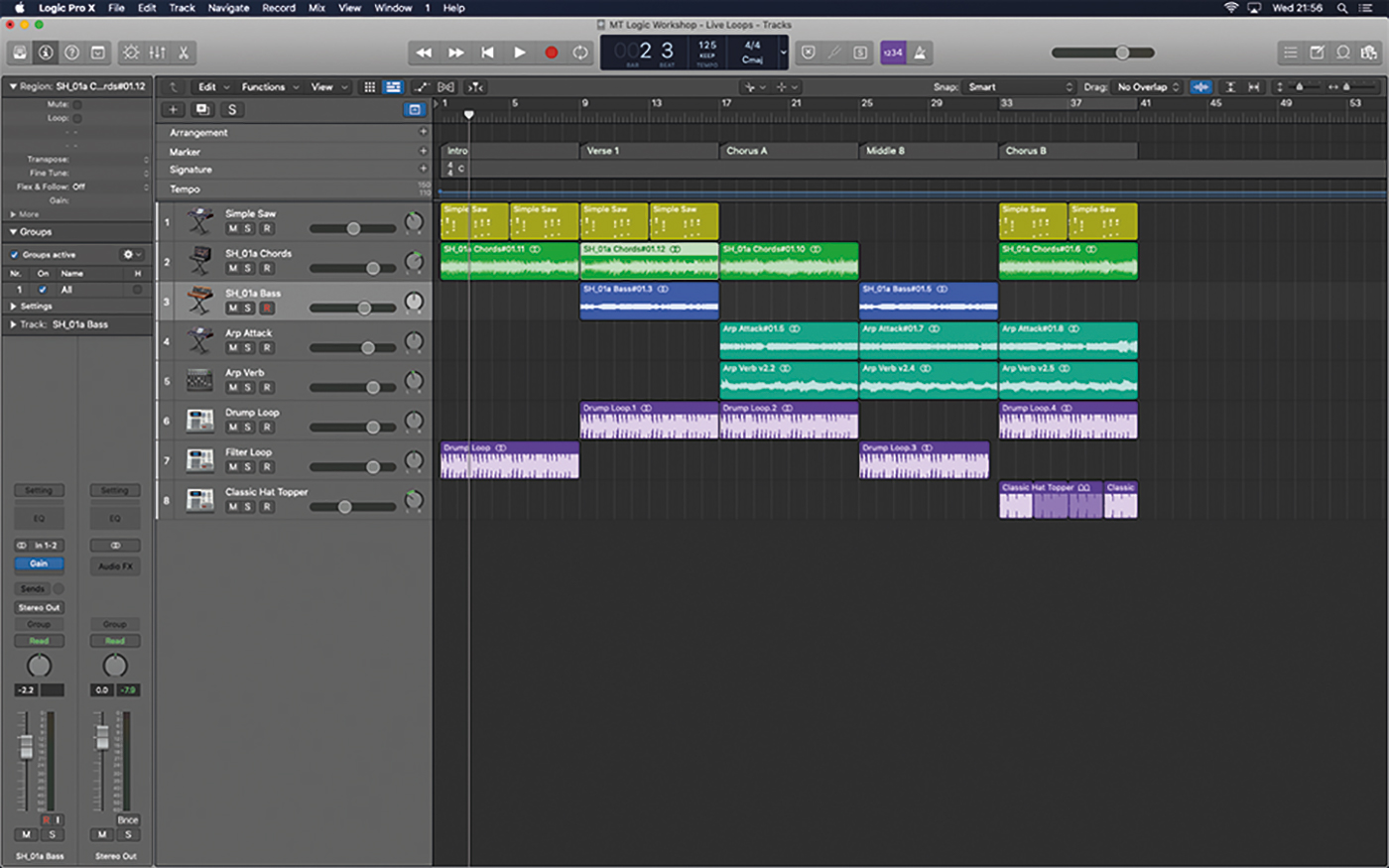
Task: Click the Rewind button
Action: pos(424,53)
